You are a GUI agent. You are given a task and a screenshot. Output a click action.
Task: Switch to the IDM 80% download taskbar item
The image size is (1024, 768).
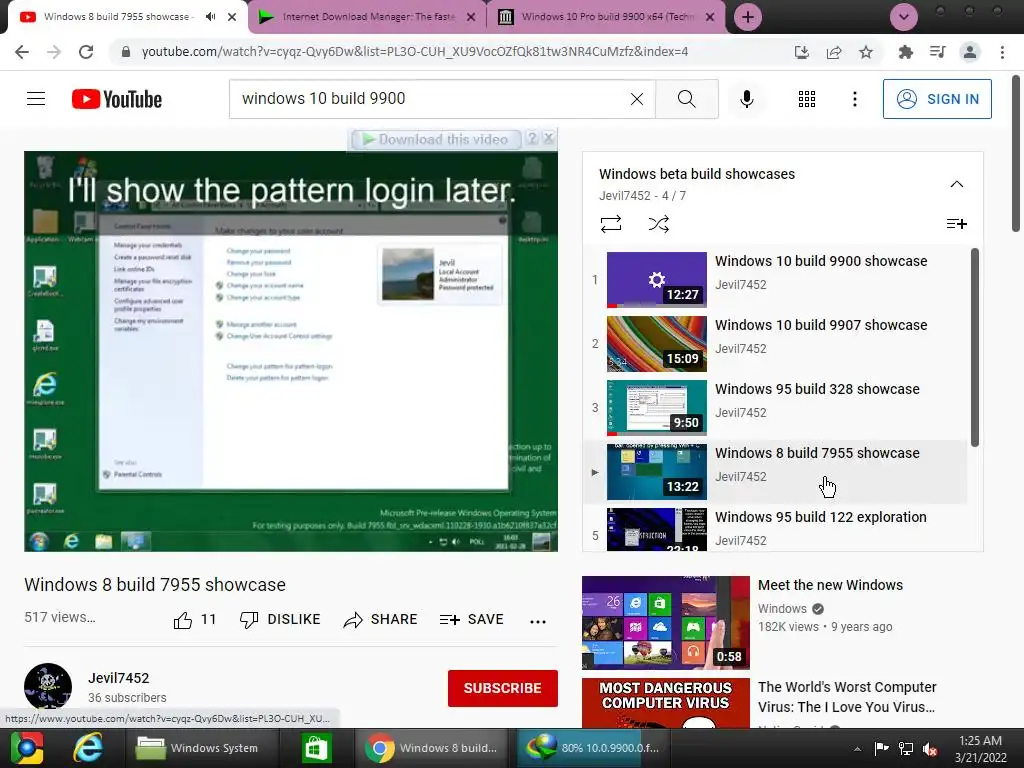[x=596, y=748]
